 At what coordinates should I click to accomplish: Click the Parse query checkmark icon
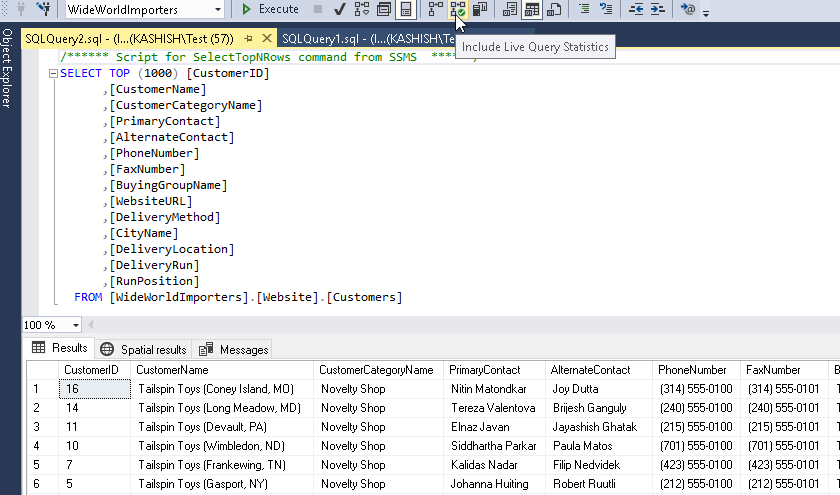click(340, 9)
